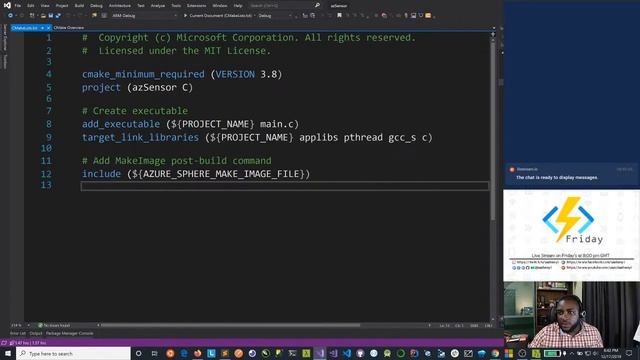The width and height of the screenshot is (640, 360).
Task: Click the yellow icon ending the toolbar
Action: coord(428,16)
